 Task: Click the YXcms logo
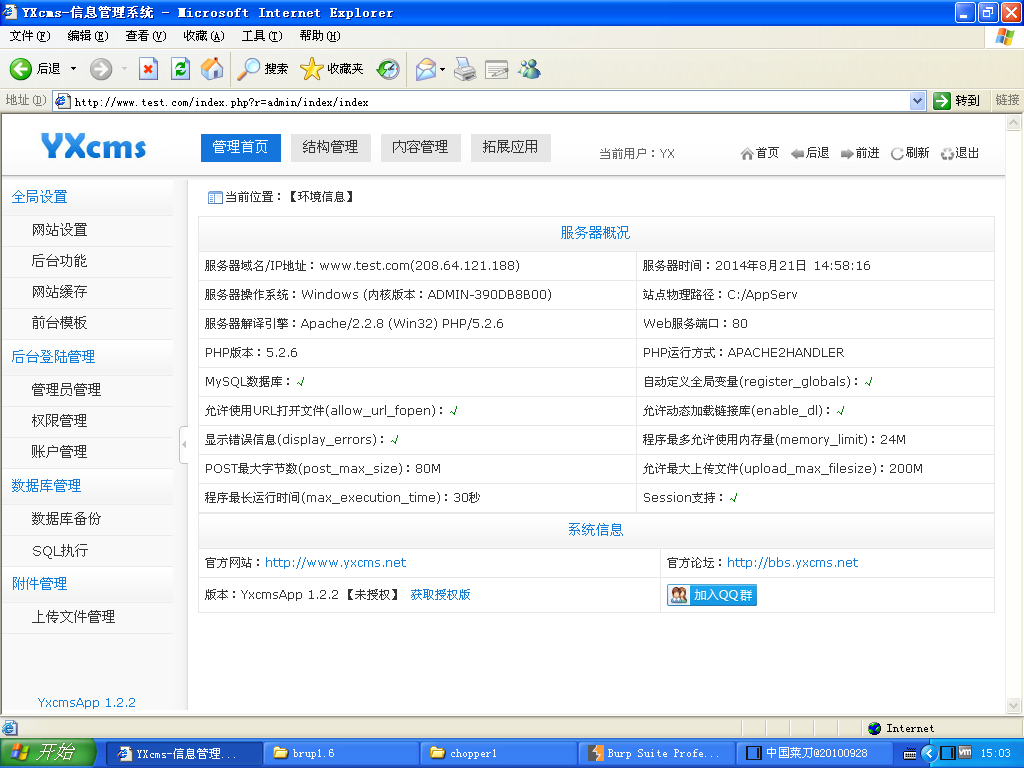[93, 146]
